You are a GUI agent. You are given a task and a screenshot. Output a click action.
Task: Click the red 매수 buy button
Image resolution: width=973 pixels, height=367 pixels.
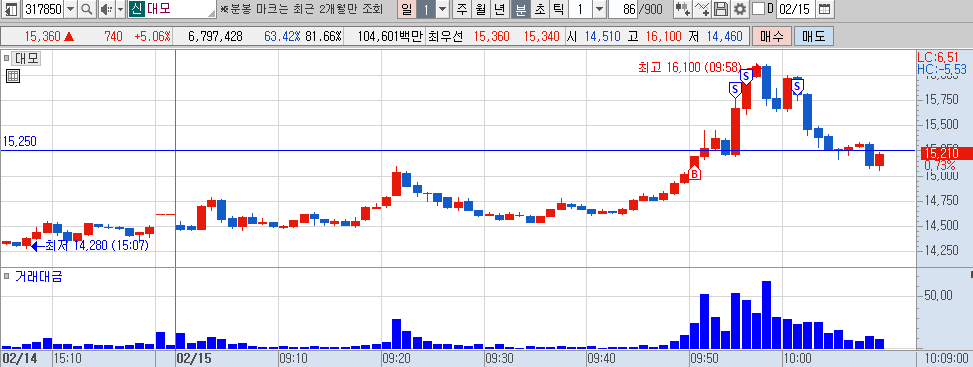coord(771,37)
